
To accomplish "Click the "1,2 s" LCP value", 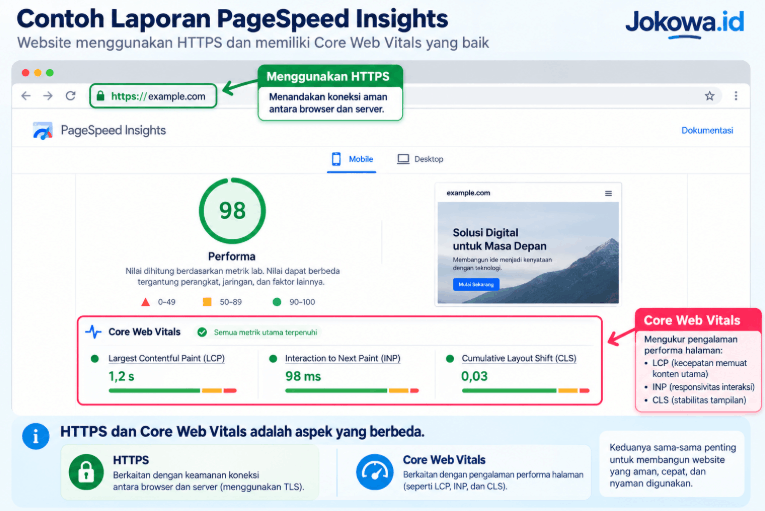I will click(121, 376).
